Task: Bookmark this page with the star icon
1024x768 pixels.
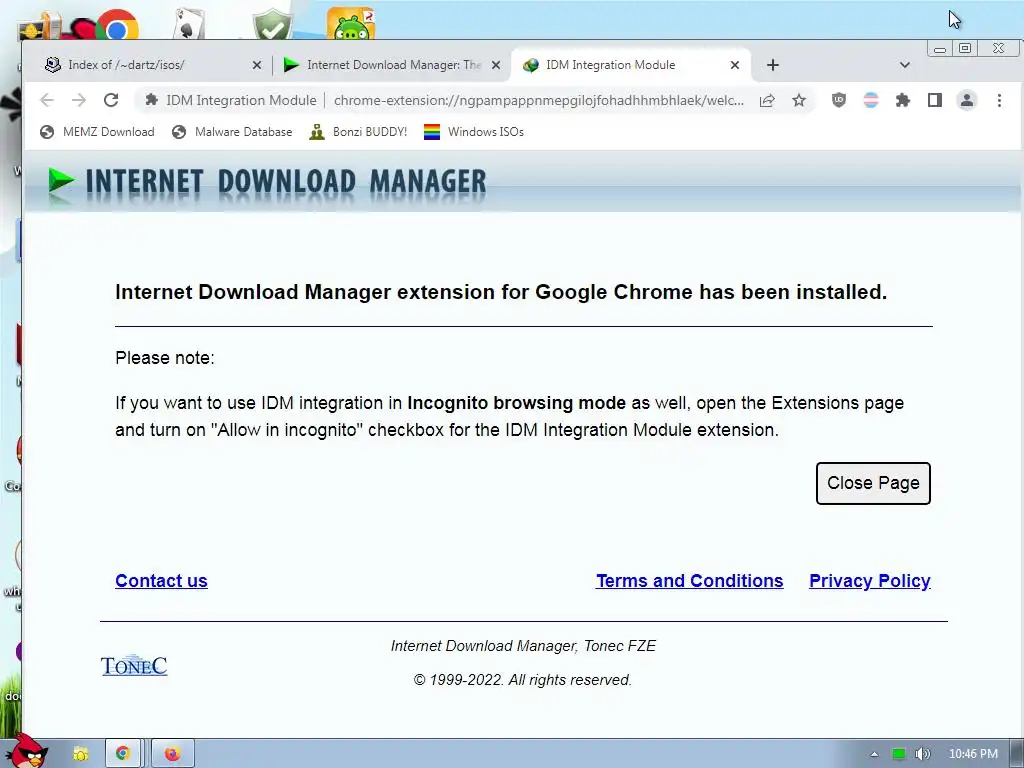Action: tap(799, 100)
